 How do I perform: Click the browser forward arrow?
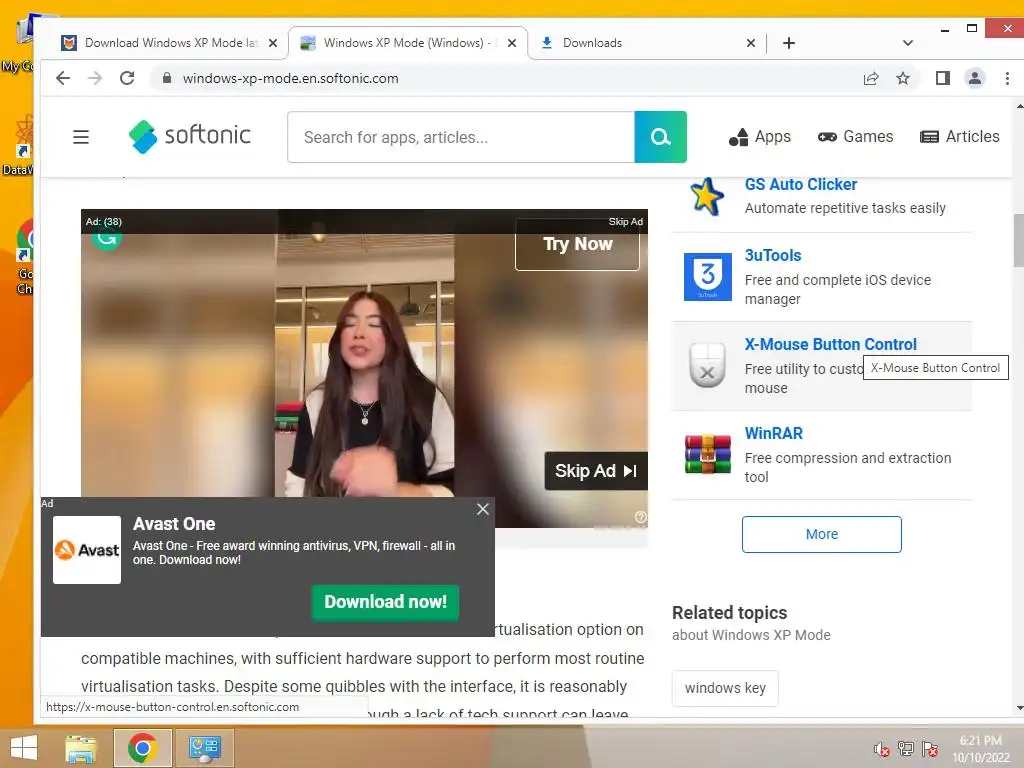pos(95,78)
